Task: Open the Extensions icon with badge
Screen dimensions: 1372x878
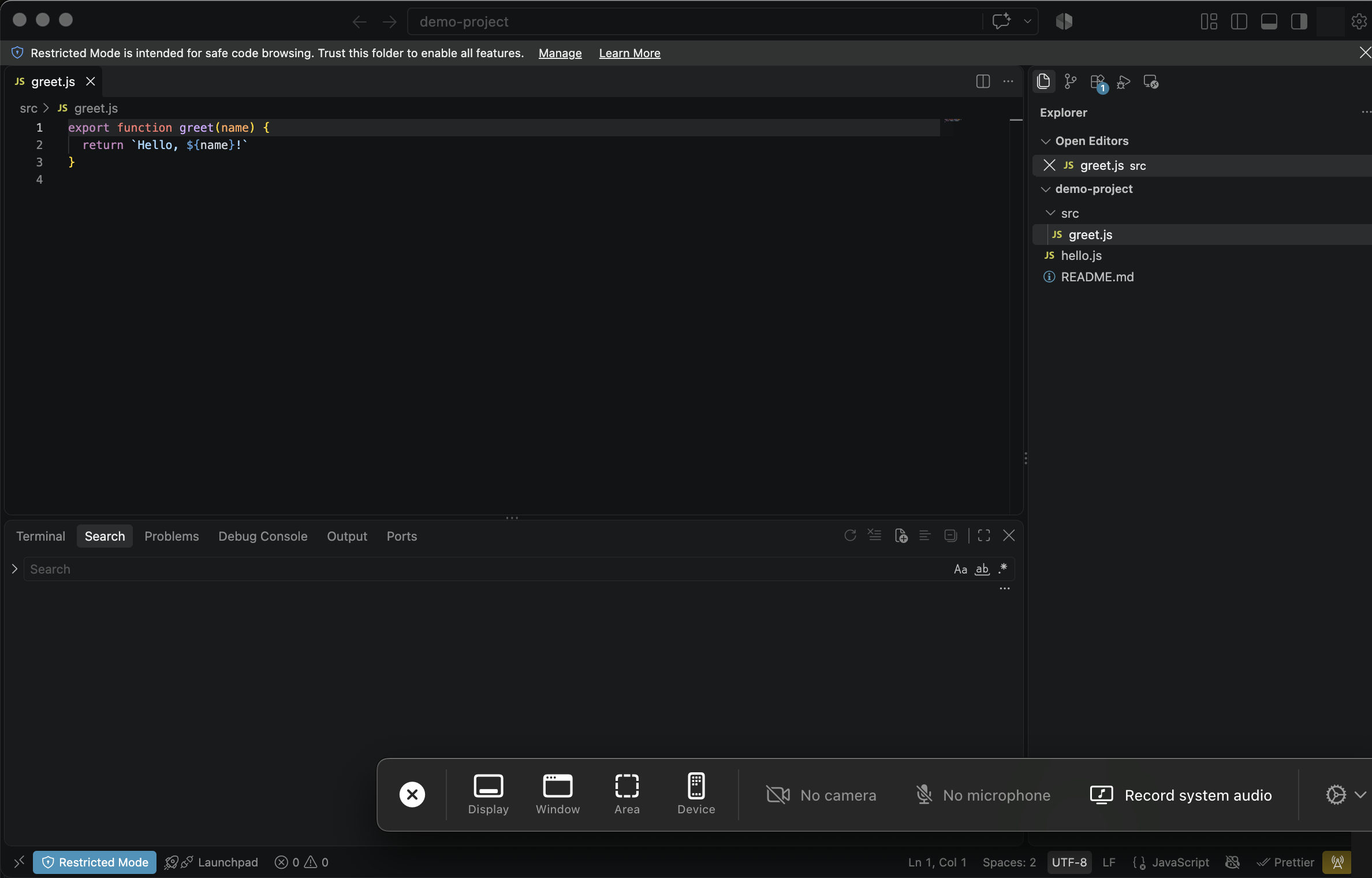Action: click(1098, 83)
